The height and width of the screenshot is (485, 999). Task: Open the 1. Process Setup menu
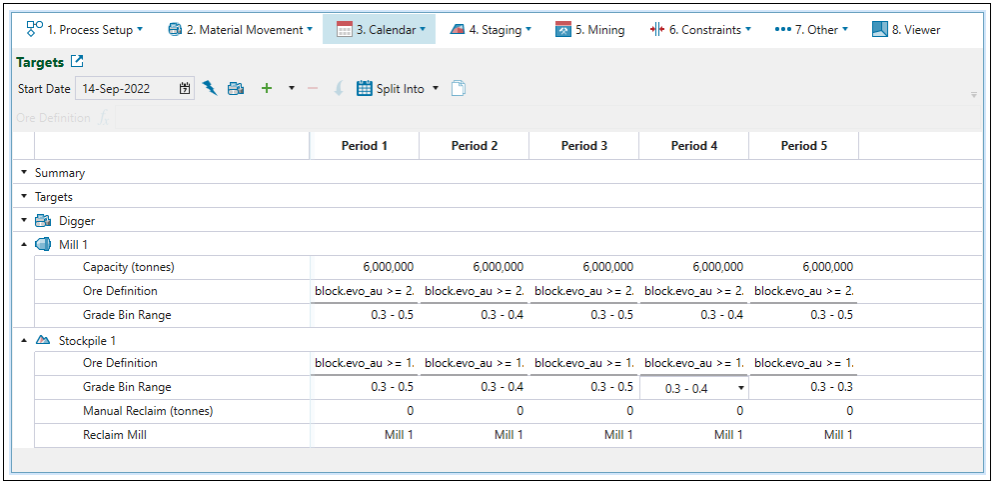click(85, 29)
